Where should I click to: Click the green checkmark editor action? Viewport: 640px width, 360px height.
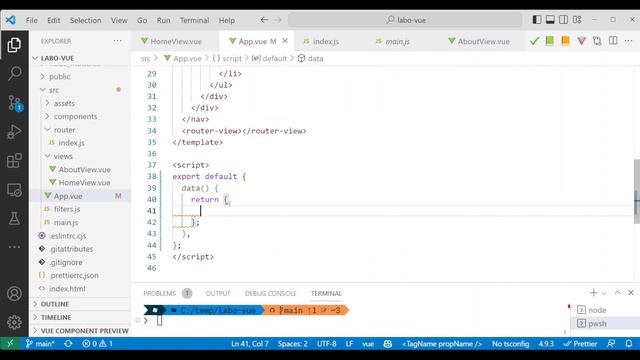point(534,41)
